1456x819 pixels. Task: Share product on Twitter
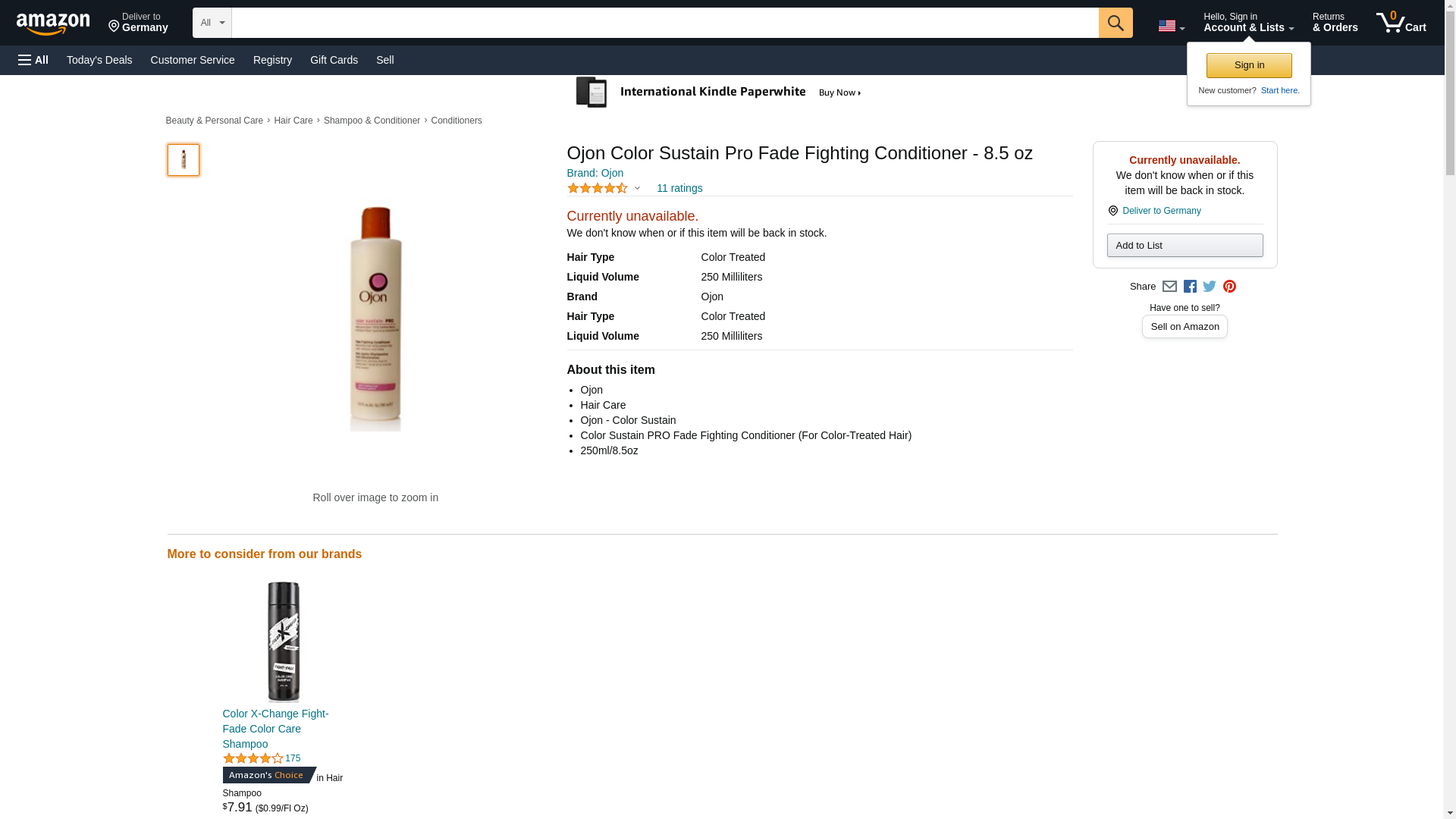[x=1210, y=287]
